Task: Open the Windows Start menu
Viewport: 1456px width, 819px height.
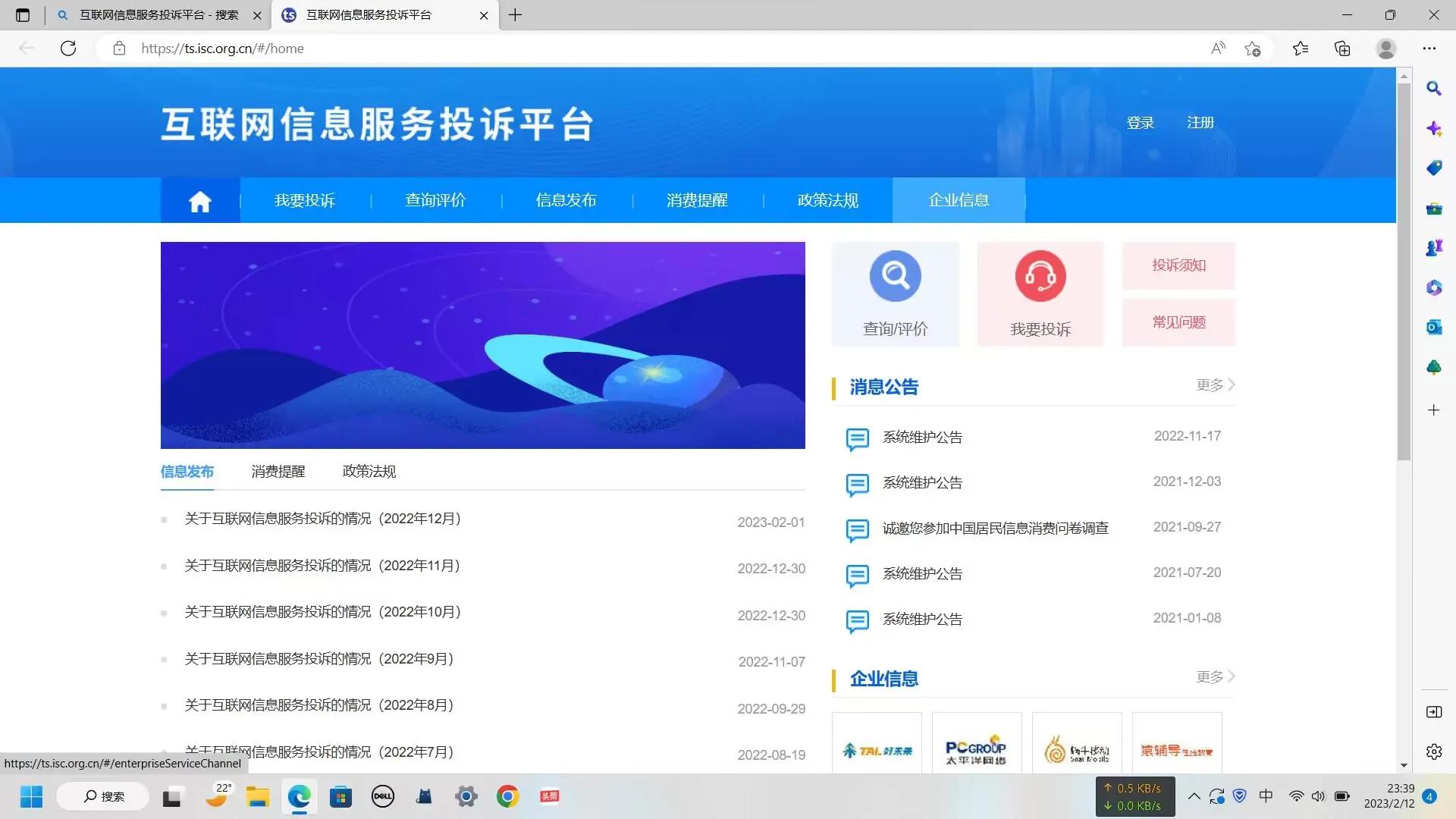Action: (x=31, y=796)
